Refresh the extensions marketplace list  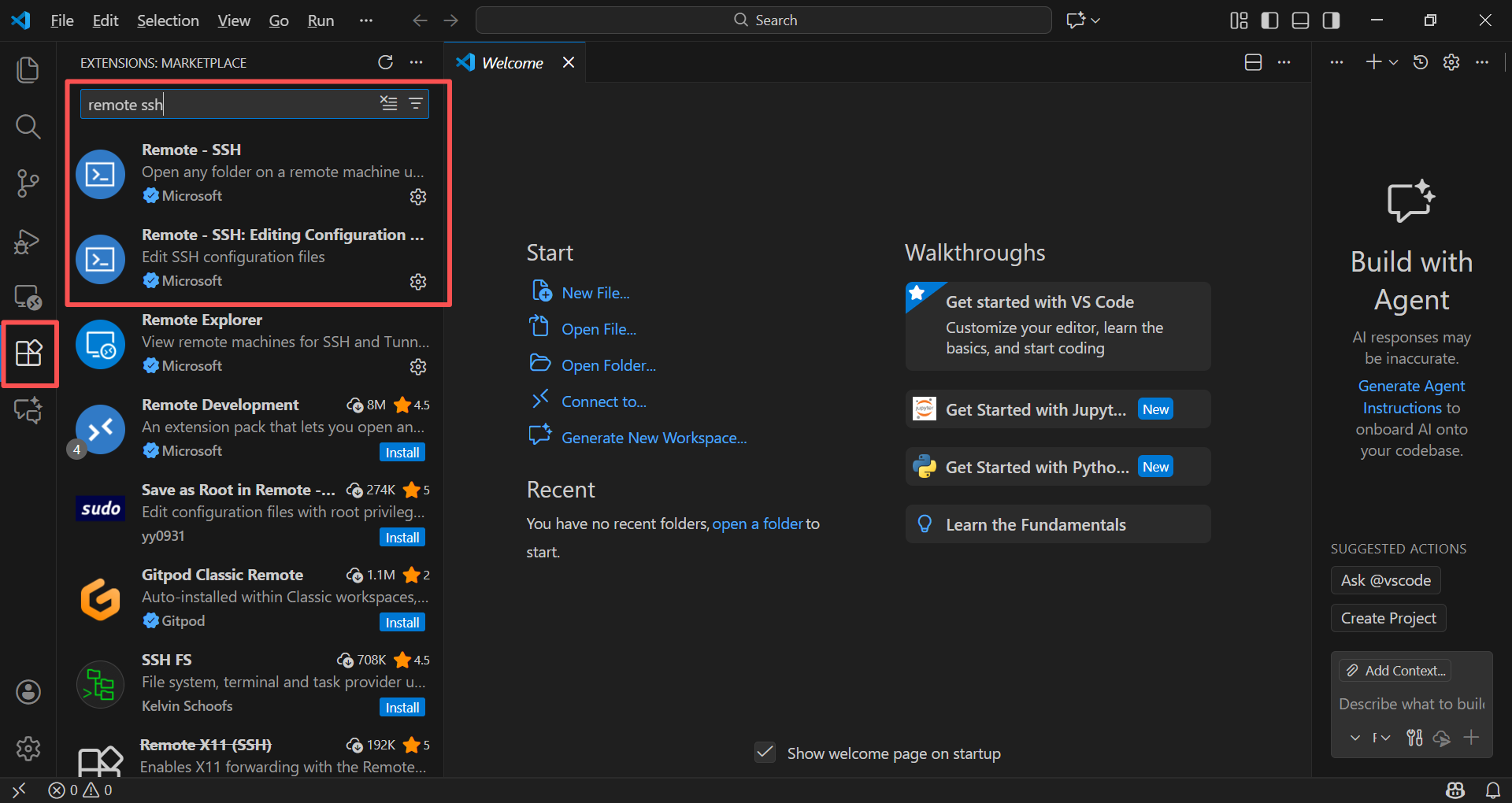385,62
